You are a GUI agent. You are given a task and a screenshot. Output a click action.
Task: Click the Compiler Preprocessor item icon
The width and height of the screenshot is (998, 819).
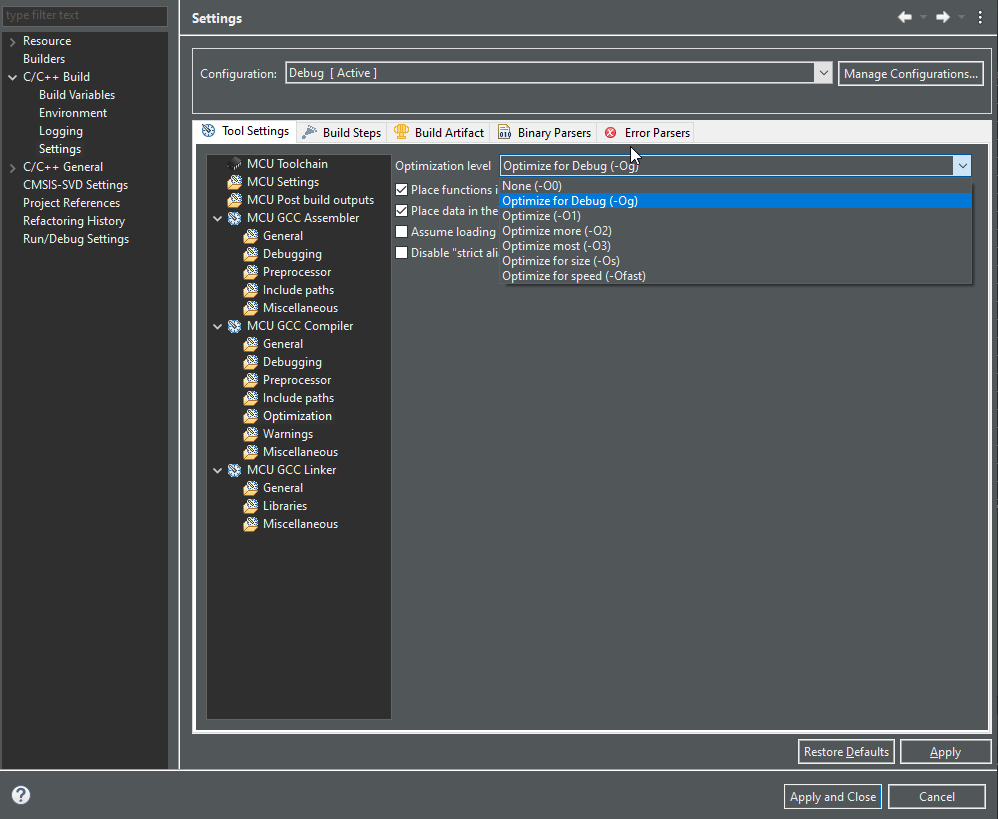(251, 380)
